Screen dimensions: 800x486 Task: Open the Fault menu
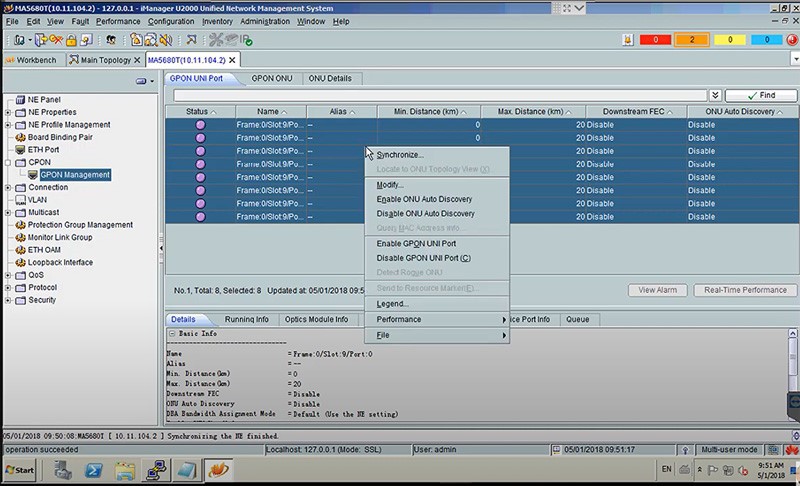[80, 21]
